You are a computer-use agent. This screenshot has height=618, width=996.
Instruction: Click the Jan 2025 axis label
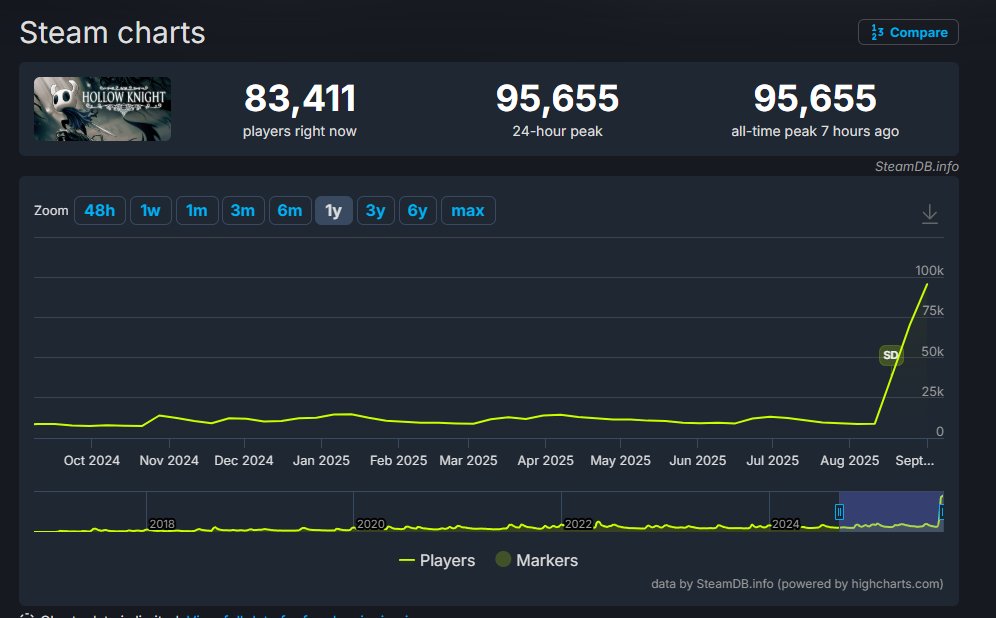pos(321,460)
